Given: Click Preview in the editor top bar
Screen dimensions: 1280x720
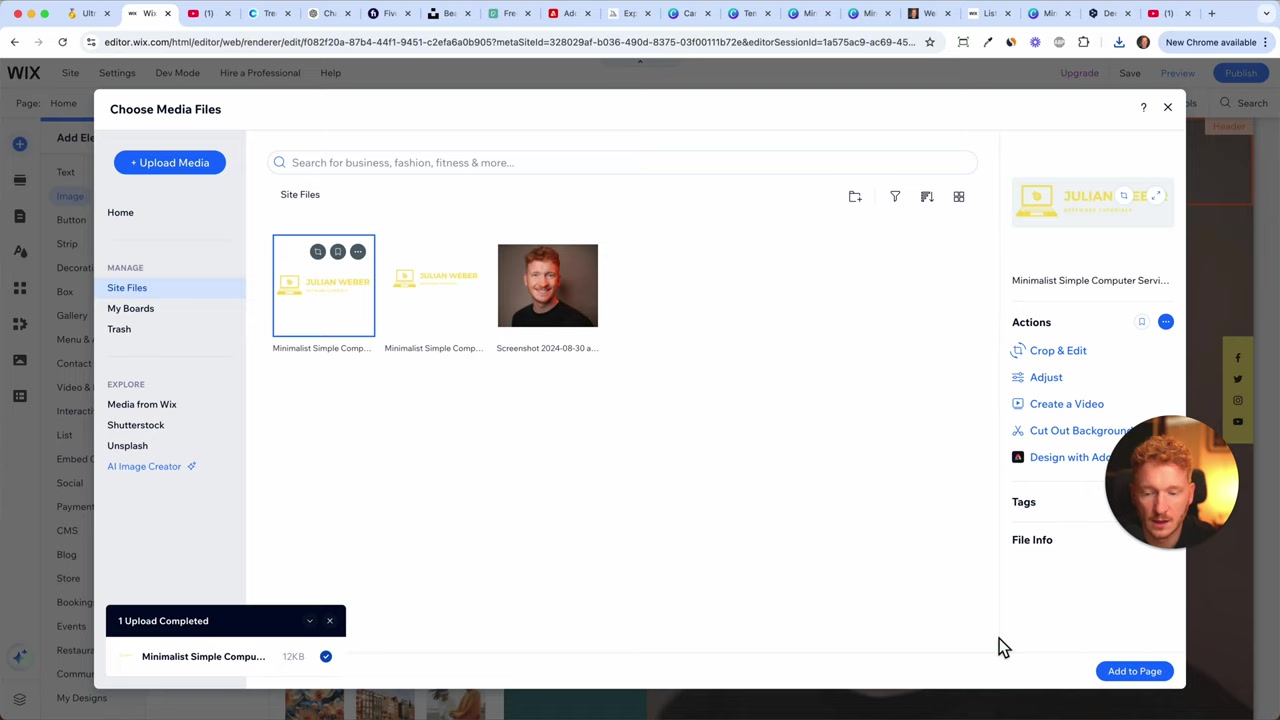Looking at the screenshot, I should tap(1178, 73).
